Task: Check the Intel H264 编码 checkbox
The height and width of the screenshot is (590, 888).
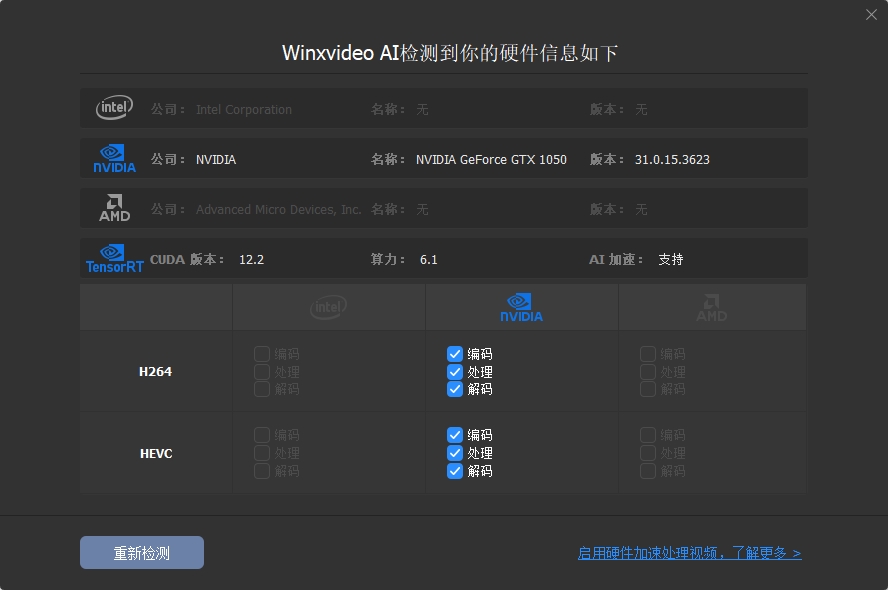Action: pos(262,354)
